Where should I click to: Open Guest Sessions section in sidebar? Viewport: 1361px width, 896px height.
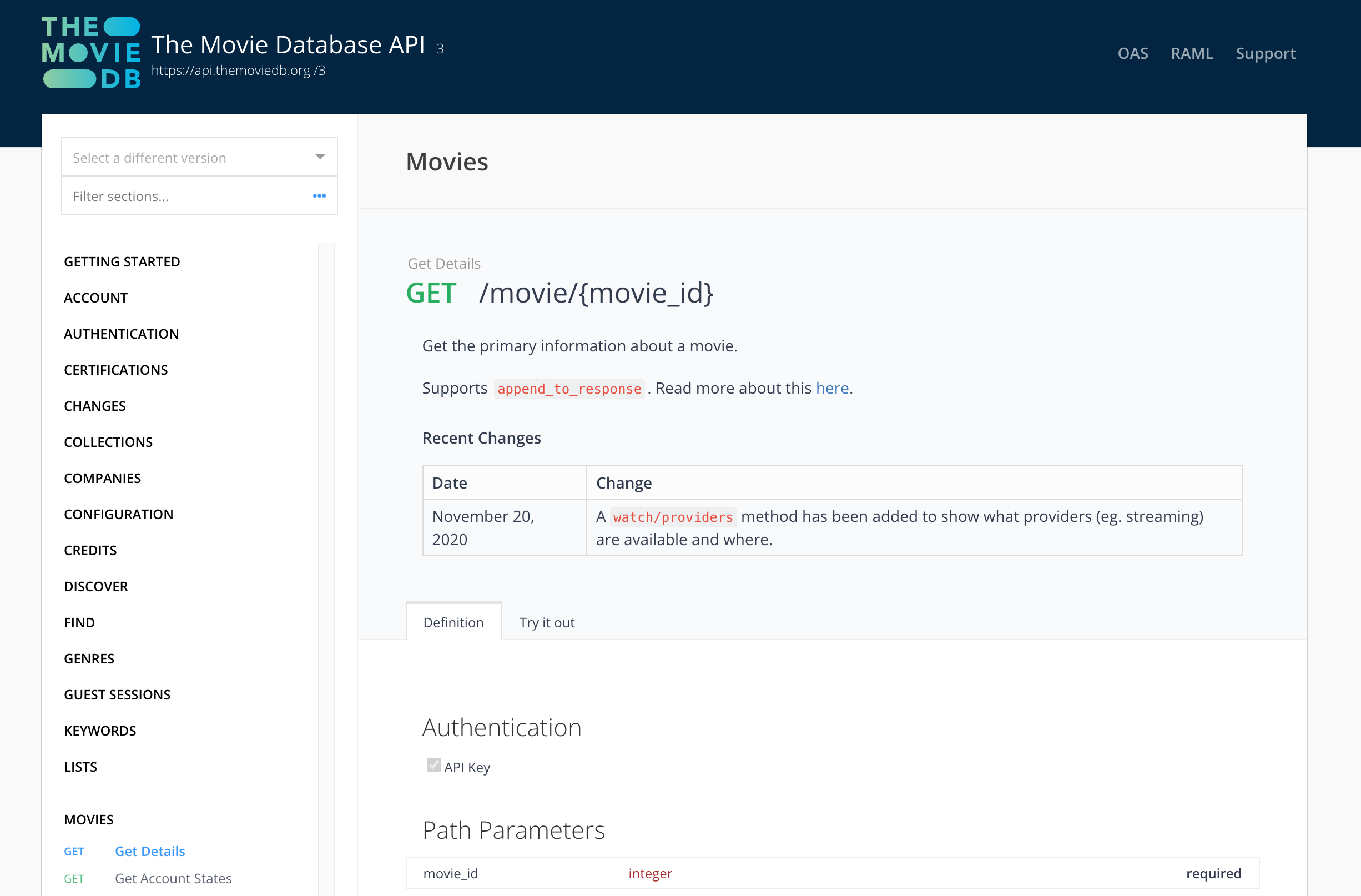tap(117, 693)
